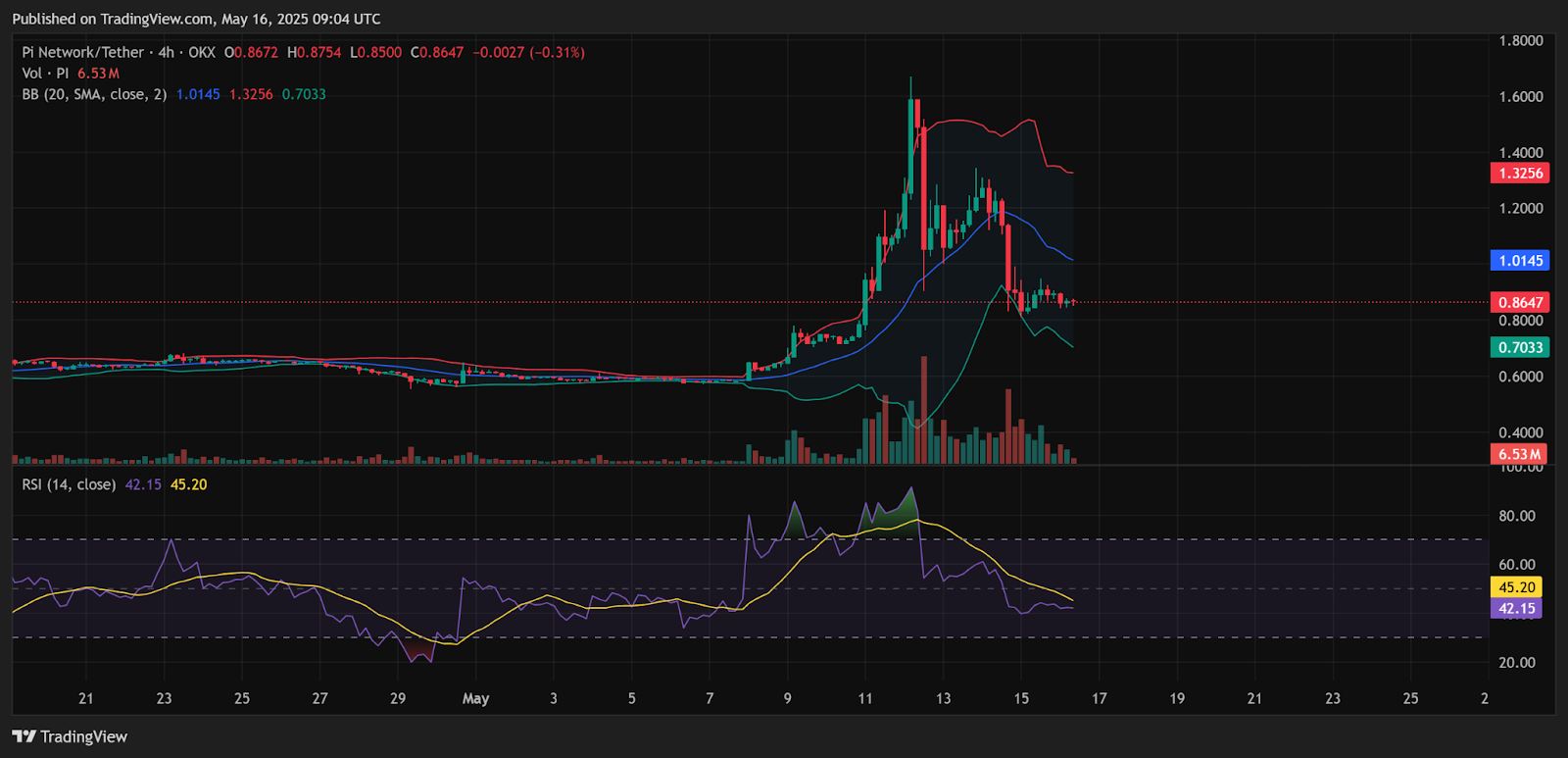
Task: Click the TradingView logo icon
Action: pos(24,736)
